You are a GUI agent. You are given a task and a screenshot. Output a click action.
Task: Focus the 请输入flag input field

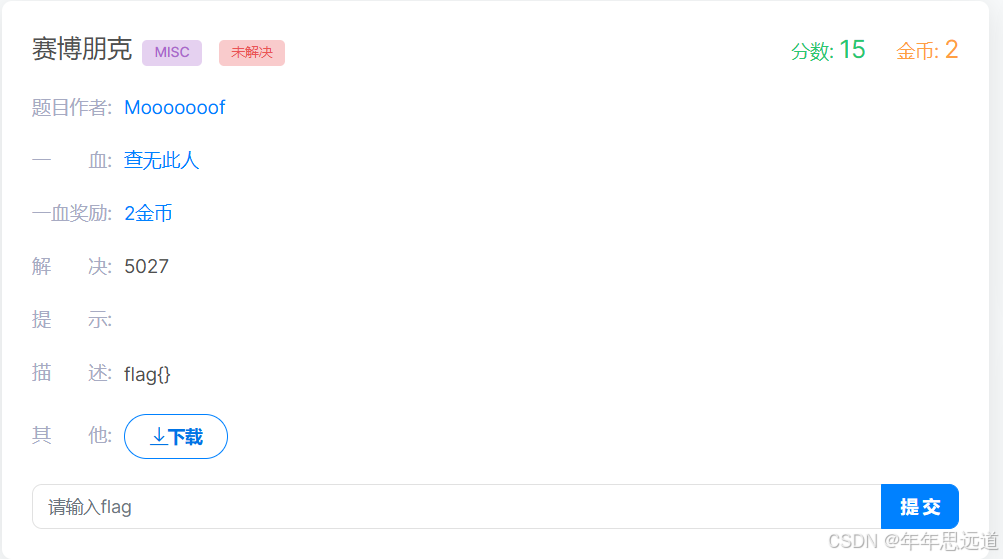[457, 507]
